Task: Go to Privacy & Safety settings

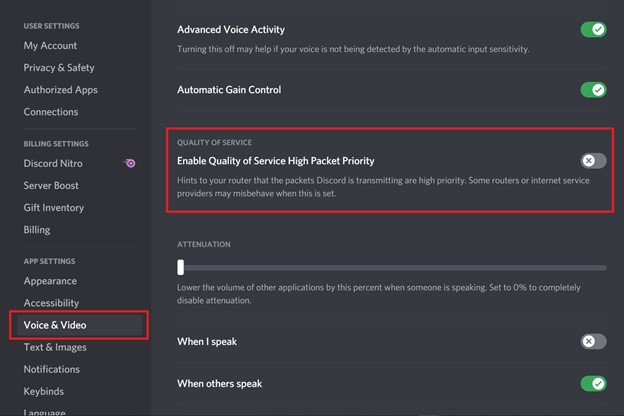Action: pyautogui.click(x=59, y=68)
